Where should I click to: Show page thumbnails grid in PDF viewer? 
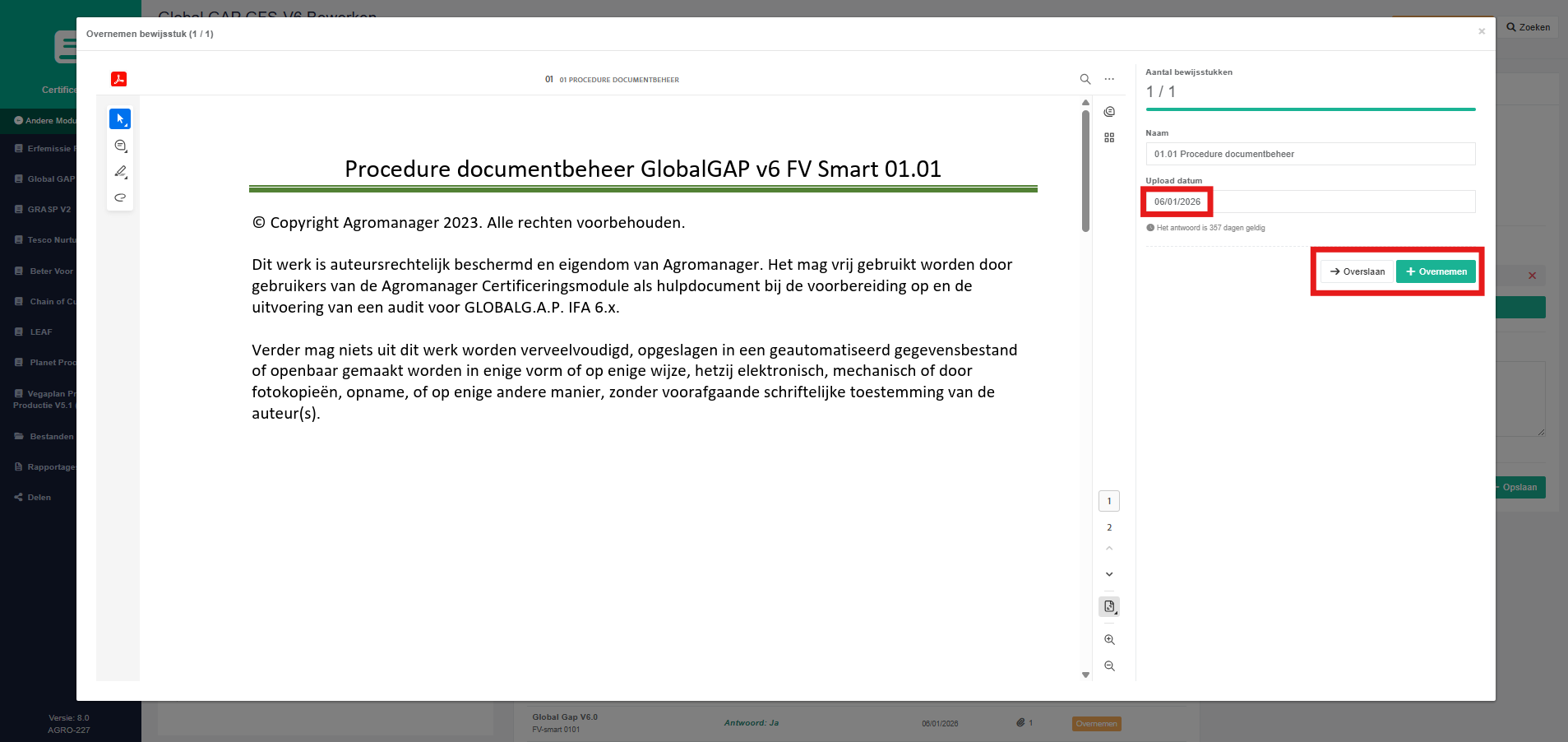tap(1109, 137)
